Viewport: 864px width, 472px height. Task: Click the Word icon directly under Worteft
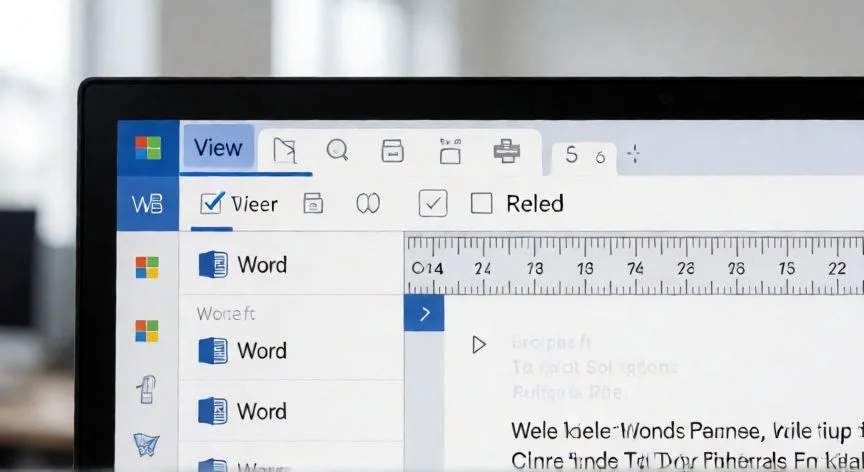click(213, 351)
